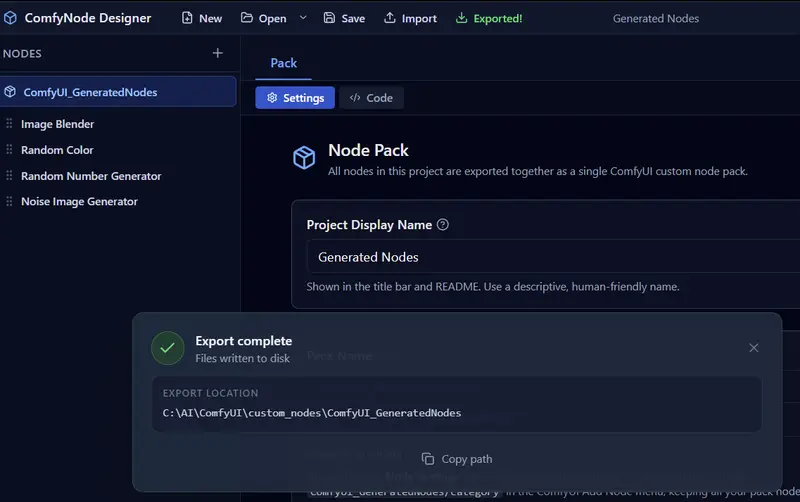
Task: Click the ComfyNode Designer logo icon
Action: (10, 18)
